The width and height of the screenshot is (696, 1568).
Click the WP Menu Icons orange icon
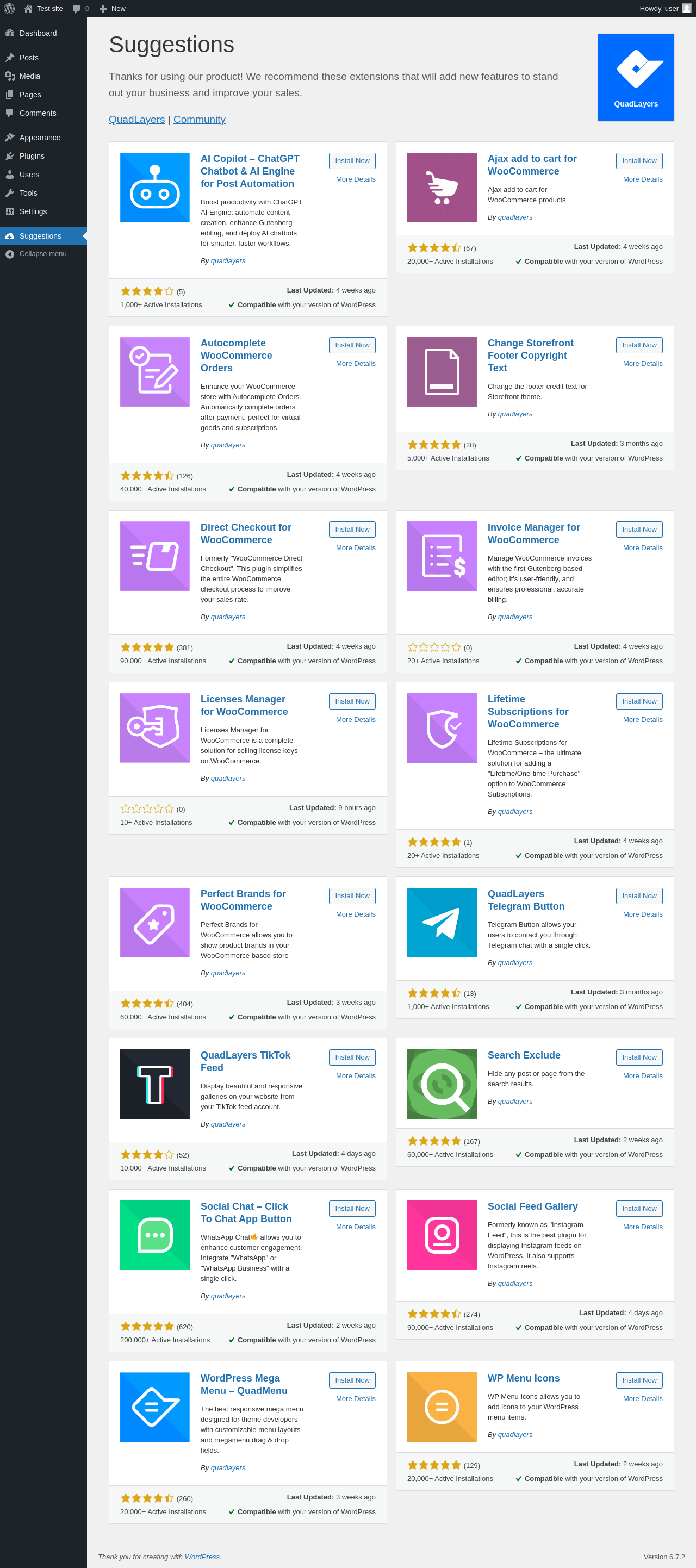click(x=442, y=1407)
